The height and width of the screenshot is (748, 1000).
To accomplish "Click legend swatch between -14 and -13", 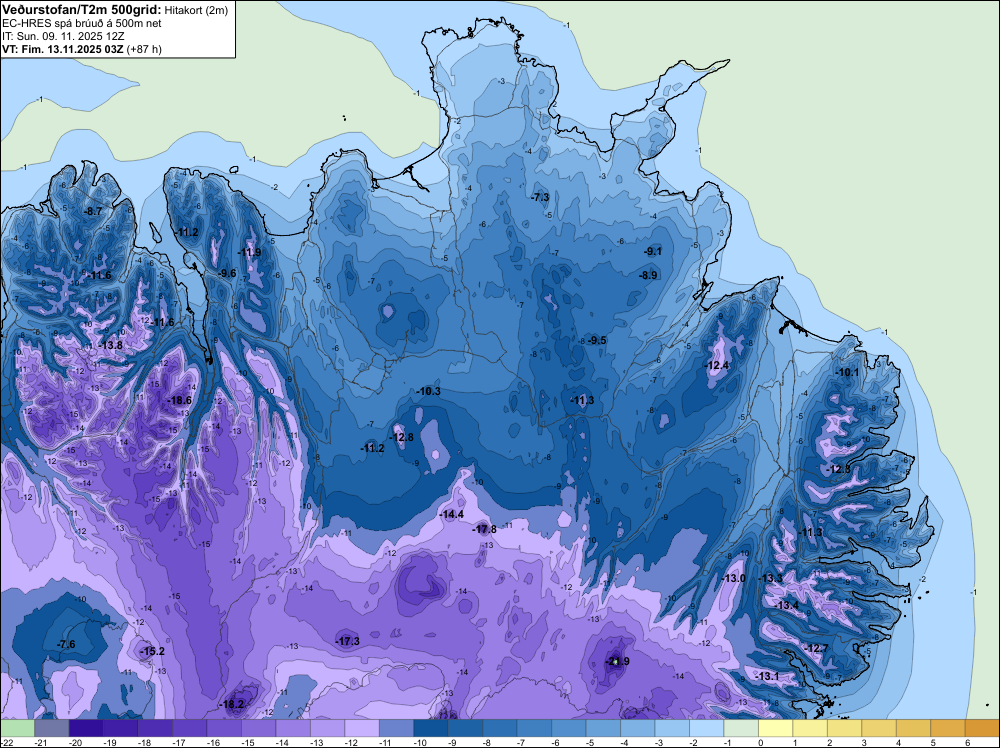I will 293,728.
